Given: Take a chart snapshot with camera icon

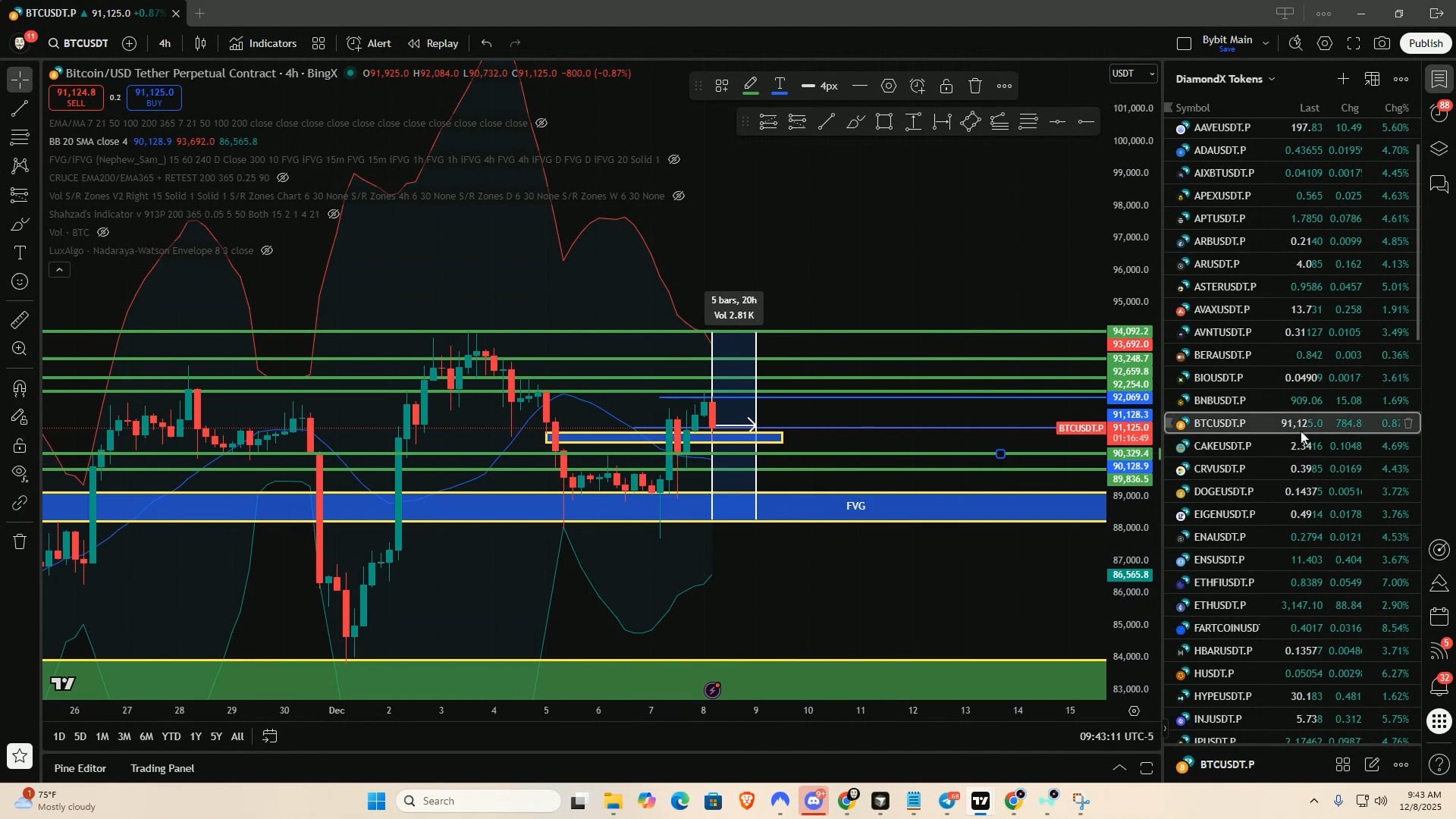Looking at the screenshot, I should click(1382, 43).
